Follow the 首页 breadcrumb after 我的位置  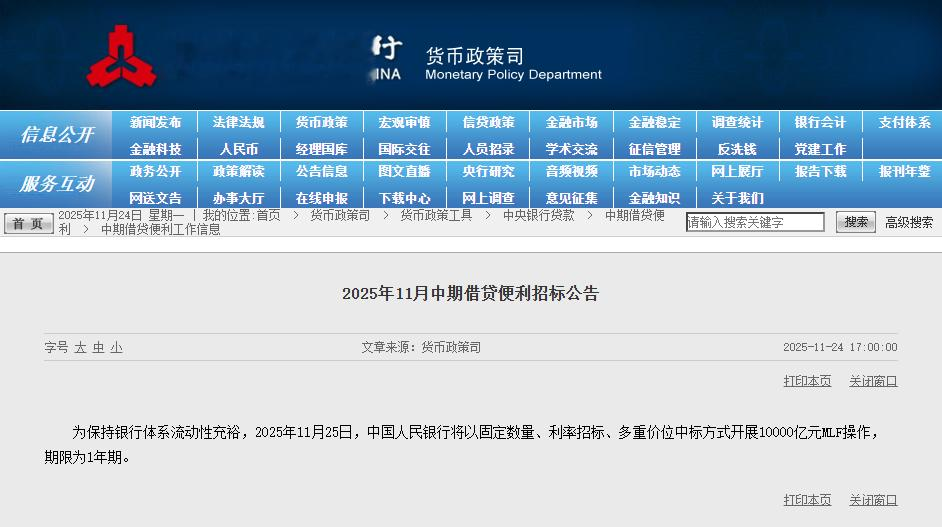tap(269, 215)
